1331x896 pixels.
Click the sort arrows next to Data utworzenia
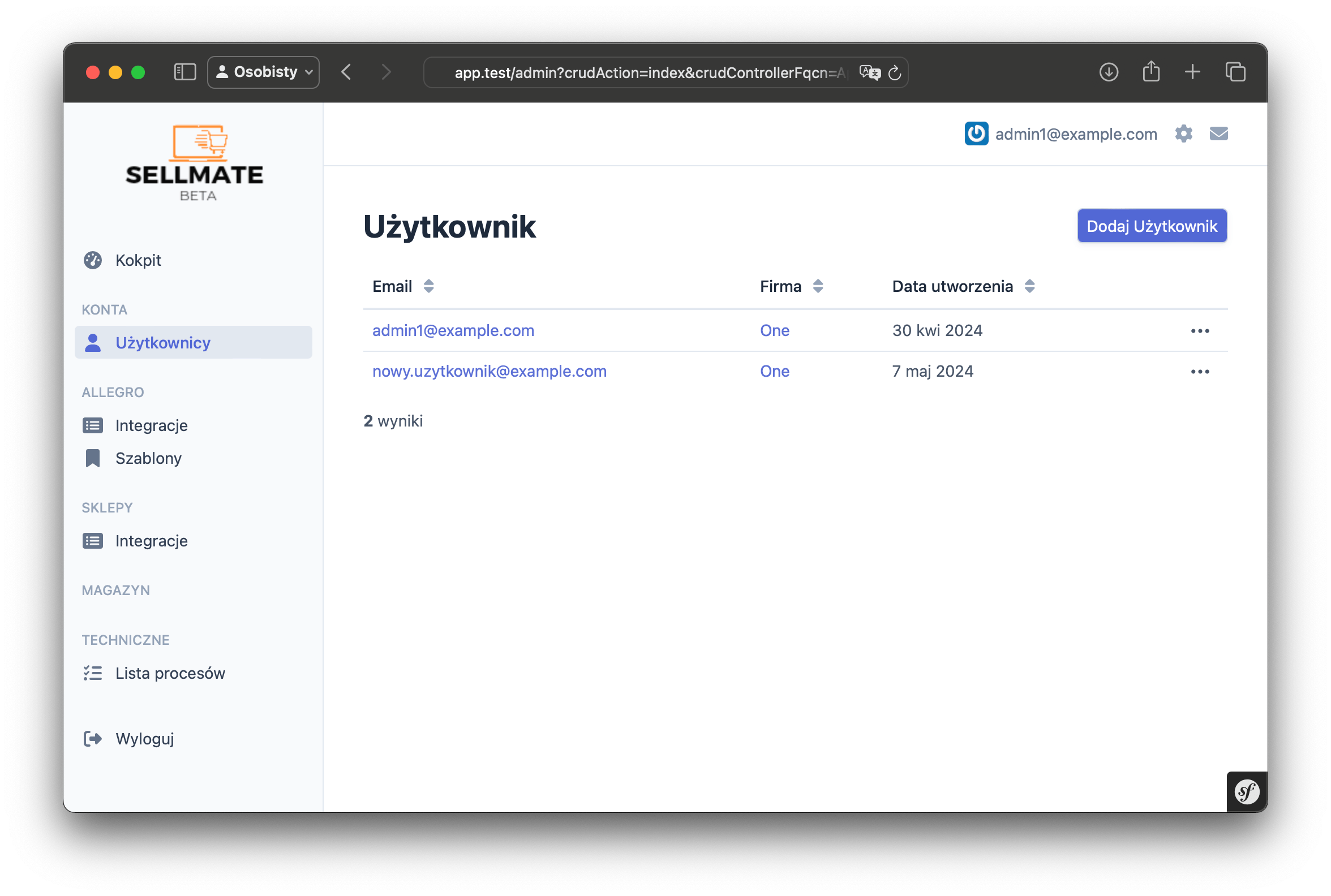pyautogui.click(x=1029, y=286)
